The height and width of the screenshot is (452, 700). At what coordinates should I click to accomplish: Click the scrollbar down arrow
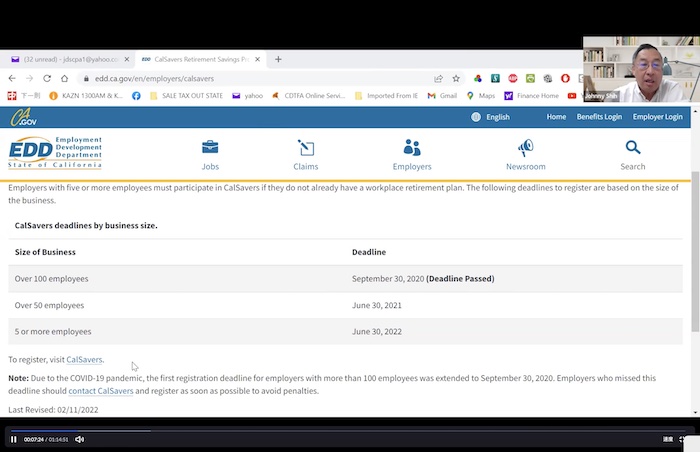(695, 413)
